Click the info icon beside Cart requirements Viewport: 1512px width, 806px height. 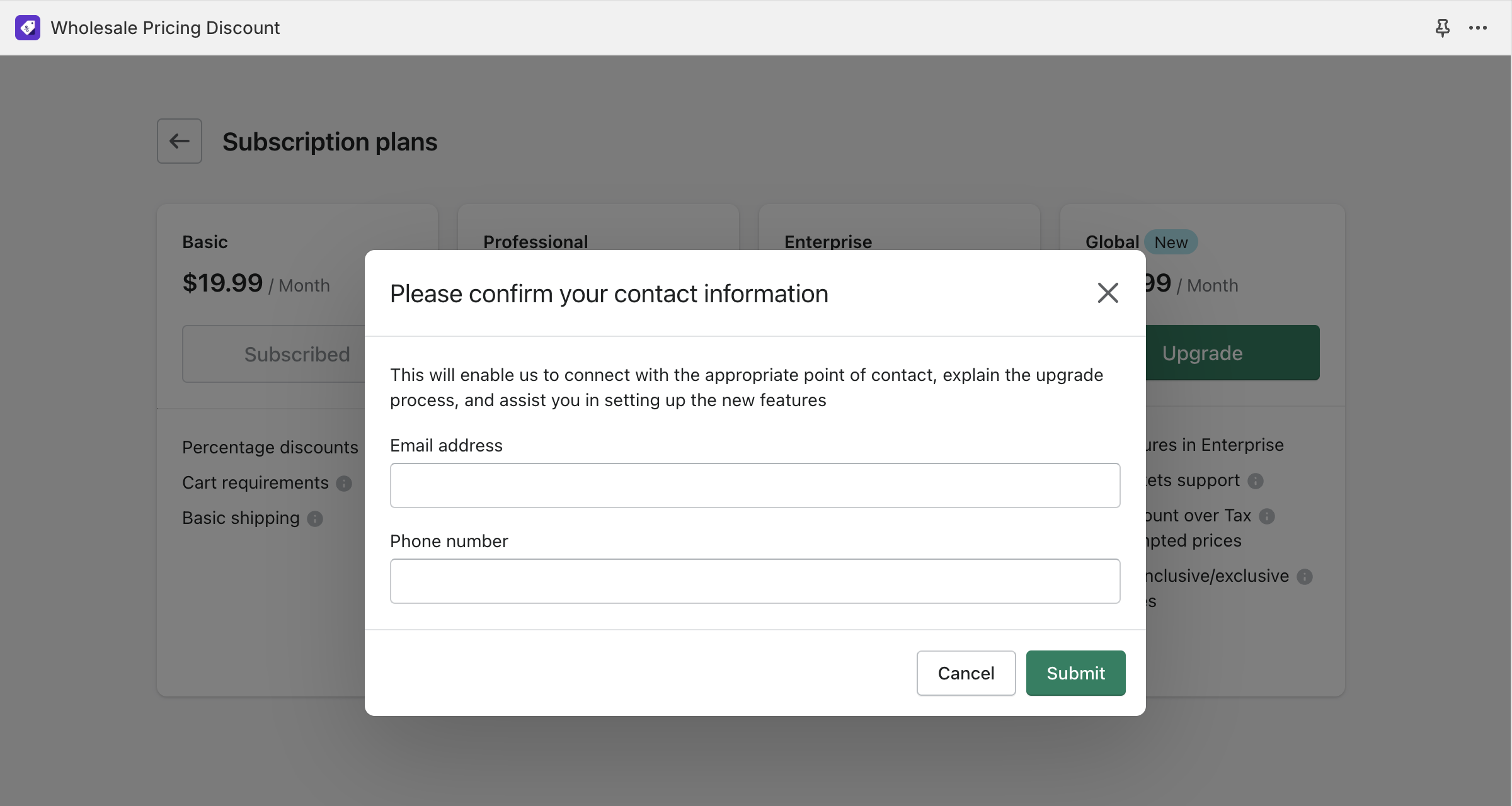tap(344, 484)
